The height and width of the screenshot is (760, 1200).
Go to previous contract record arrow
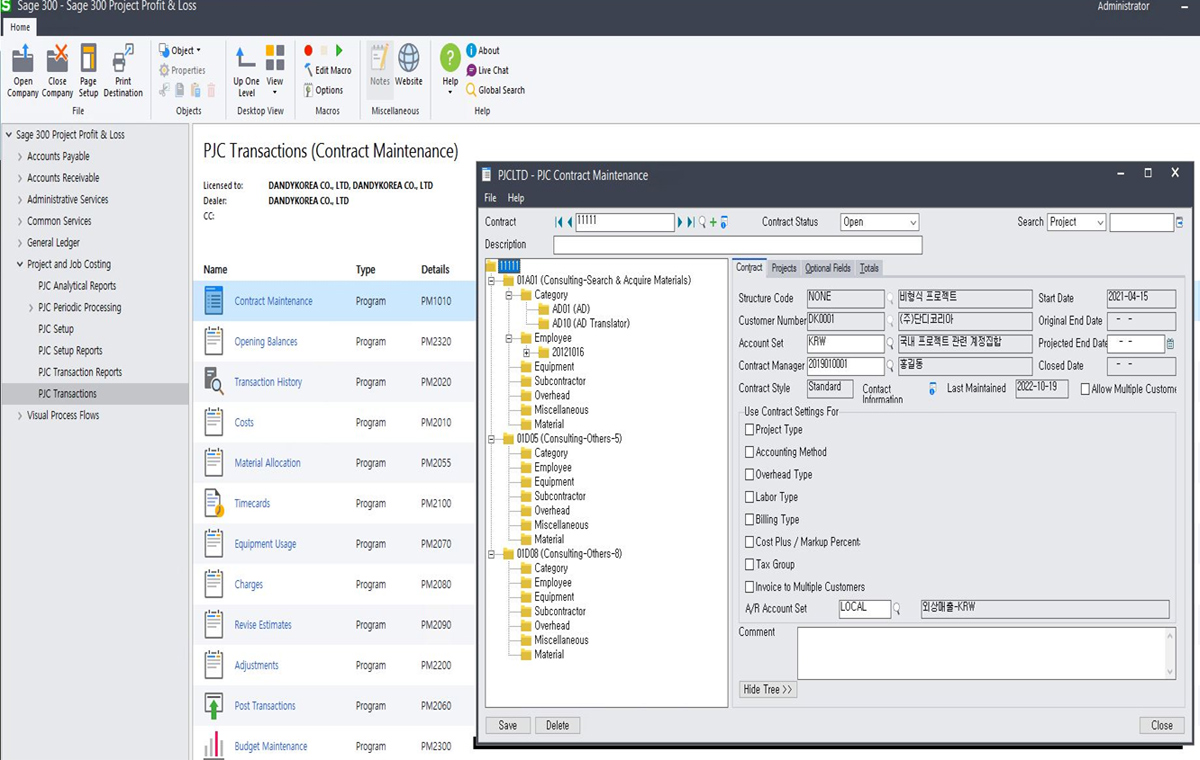coord(569,222)
